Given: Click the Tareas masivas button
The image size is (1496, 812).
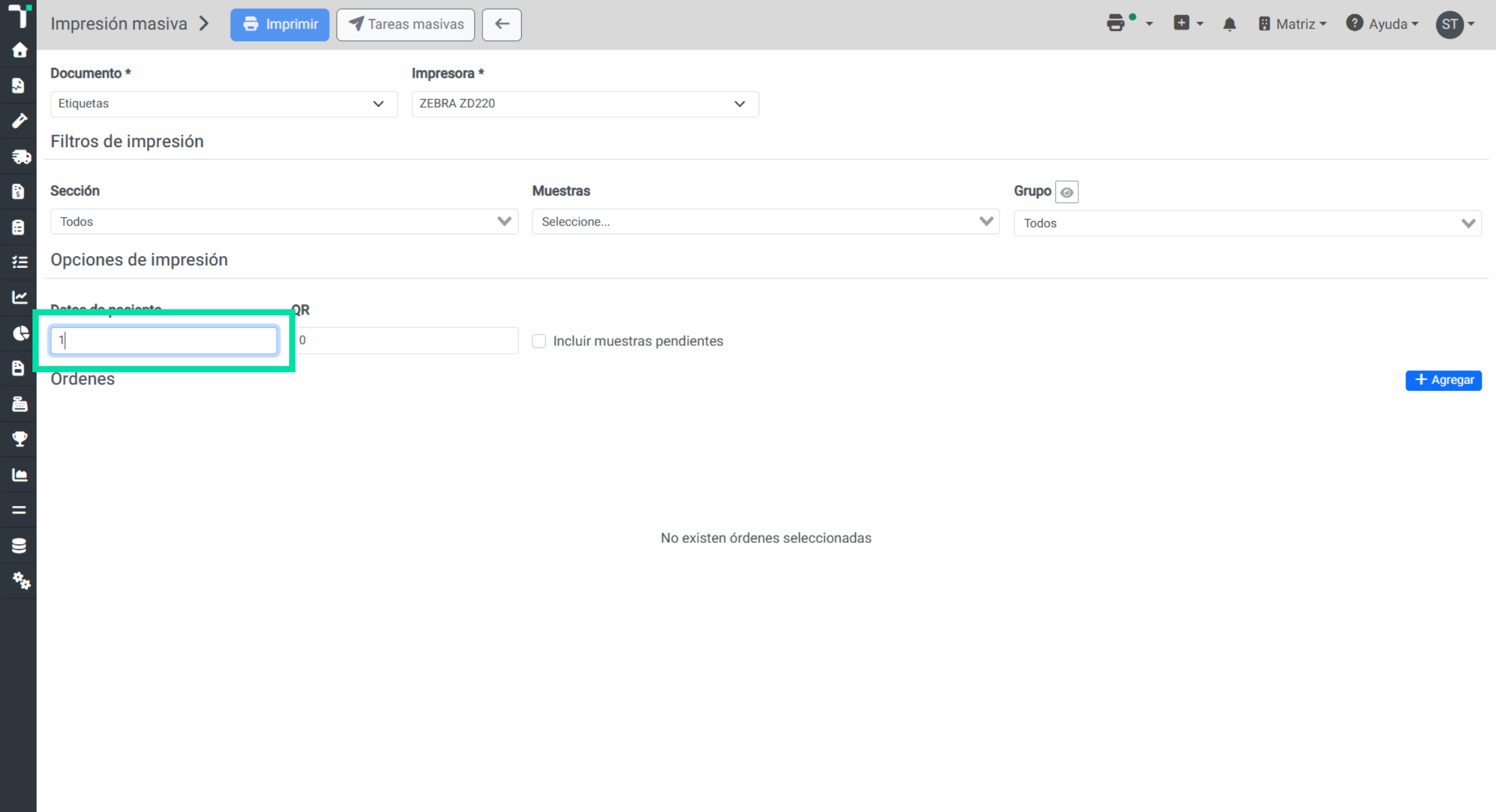Looking at the screenshot, I should (406, 24).
